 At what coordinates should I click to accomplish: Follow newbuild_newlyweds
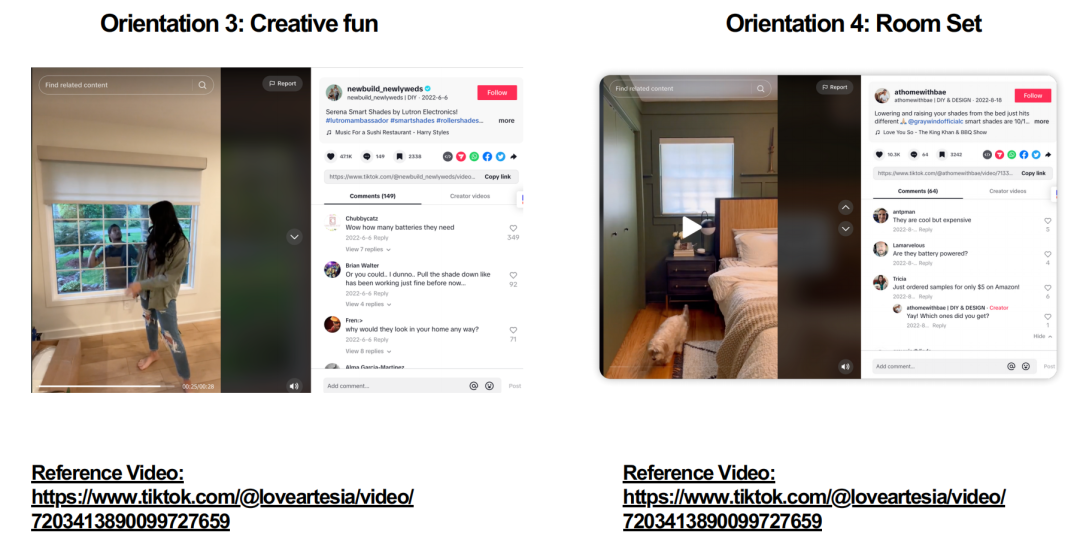point(497,92)
